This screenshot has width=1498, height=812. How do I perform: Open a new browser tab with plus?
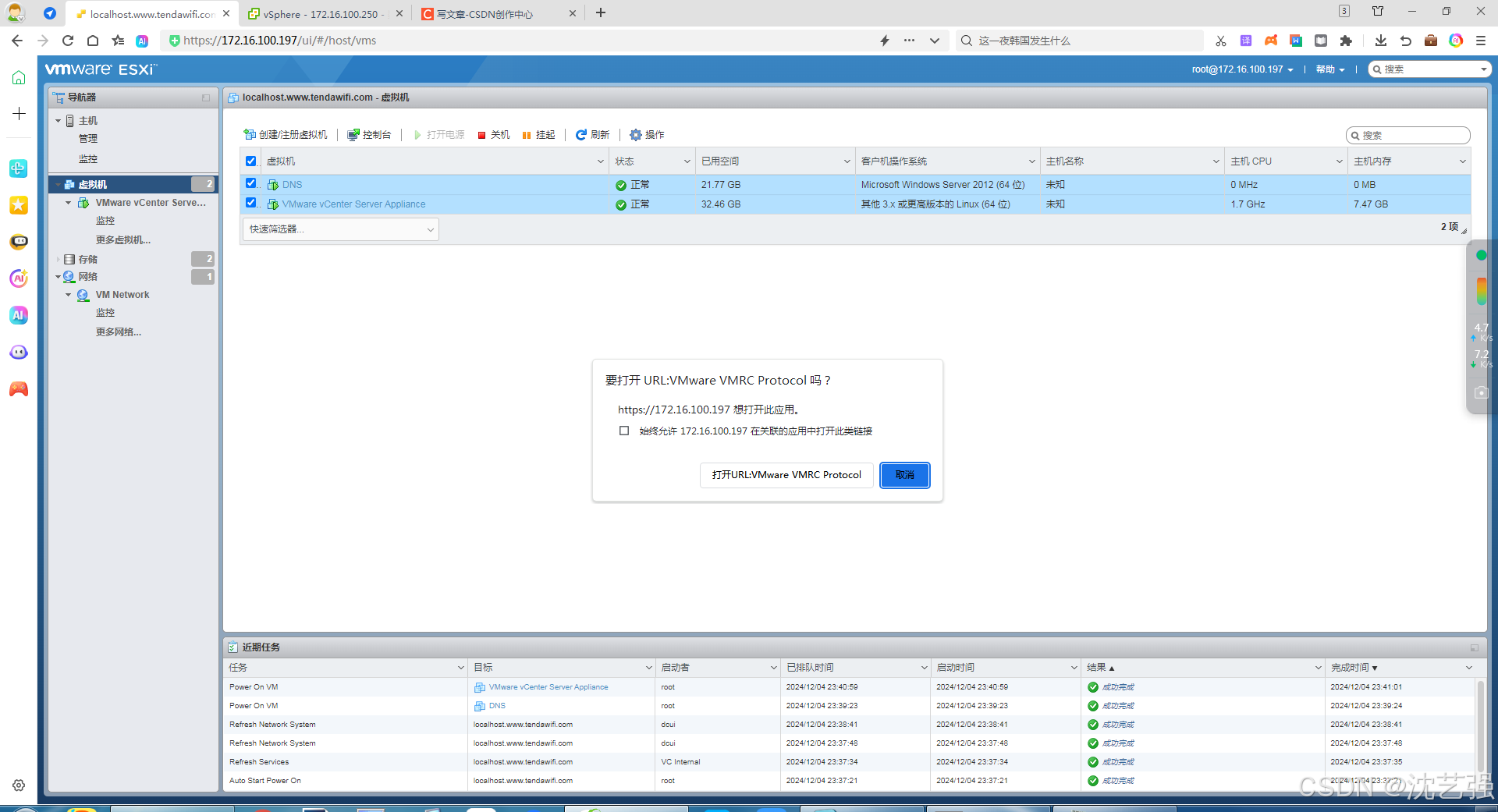tap(601, 13)
